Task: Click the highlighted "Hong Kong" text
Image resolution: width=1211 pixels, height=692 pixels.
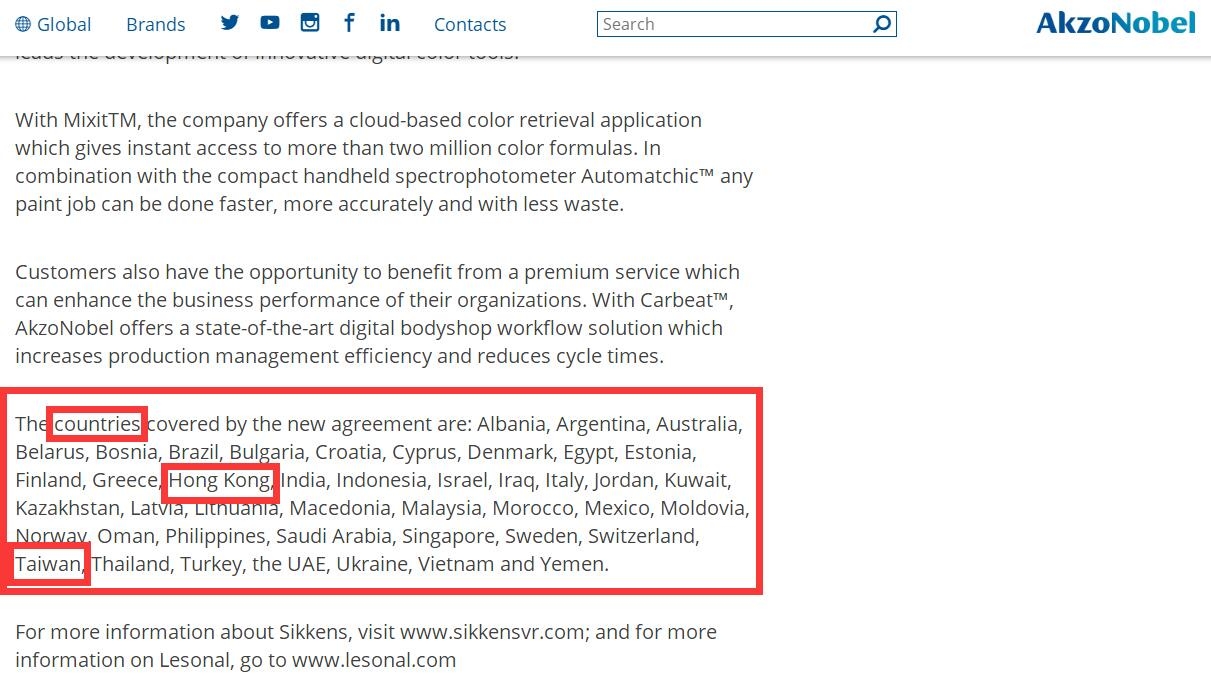Action: (220, 480)
